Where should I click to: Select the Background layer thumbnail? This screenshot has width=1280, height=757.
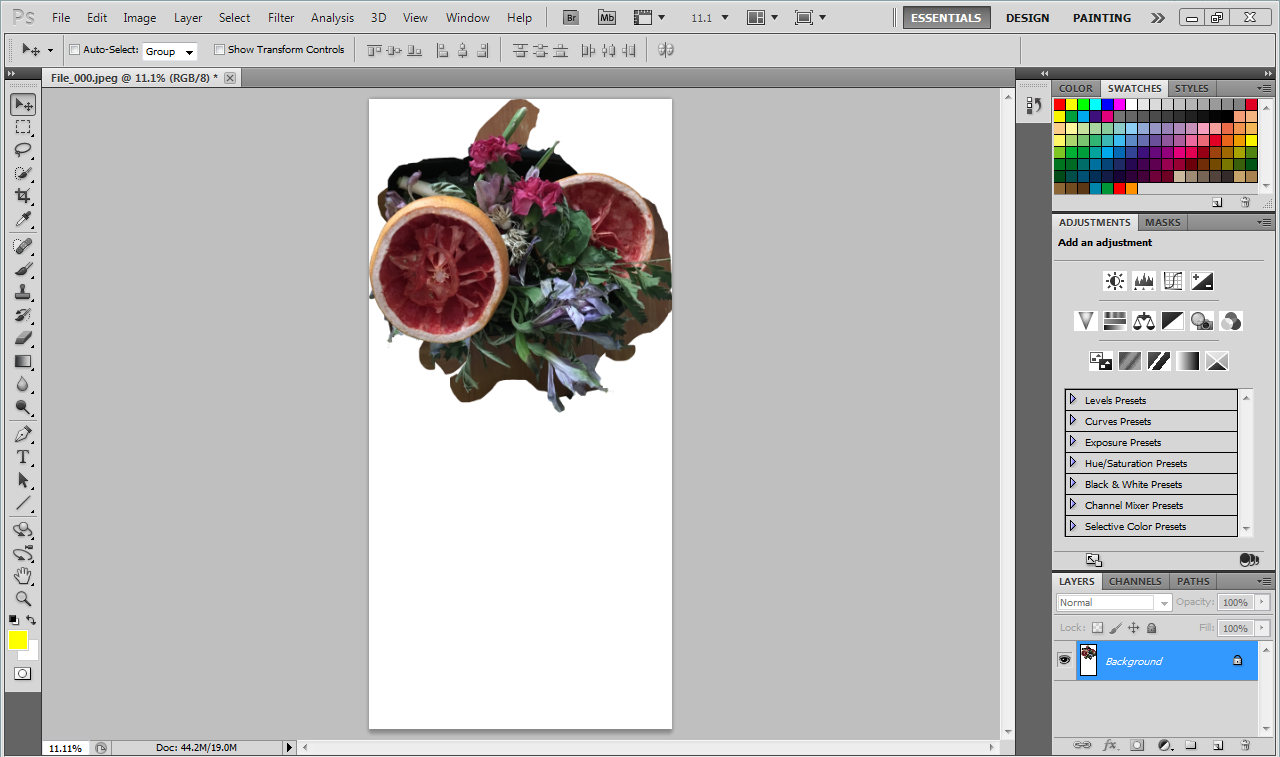coord(1088,660)
